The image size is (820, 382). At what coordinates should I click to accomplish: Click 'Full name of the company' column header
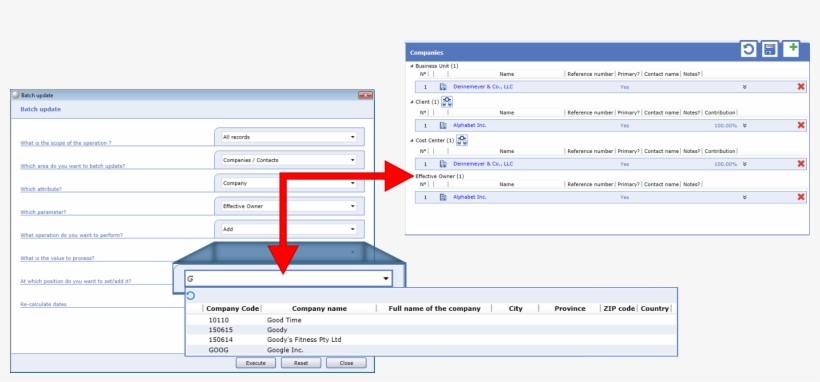434,309
